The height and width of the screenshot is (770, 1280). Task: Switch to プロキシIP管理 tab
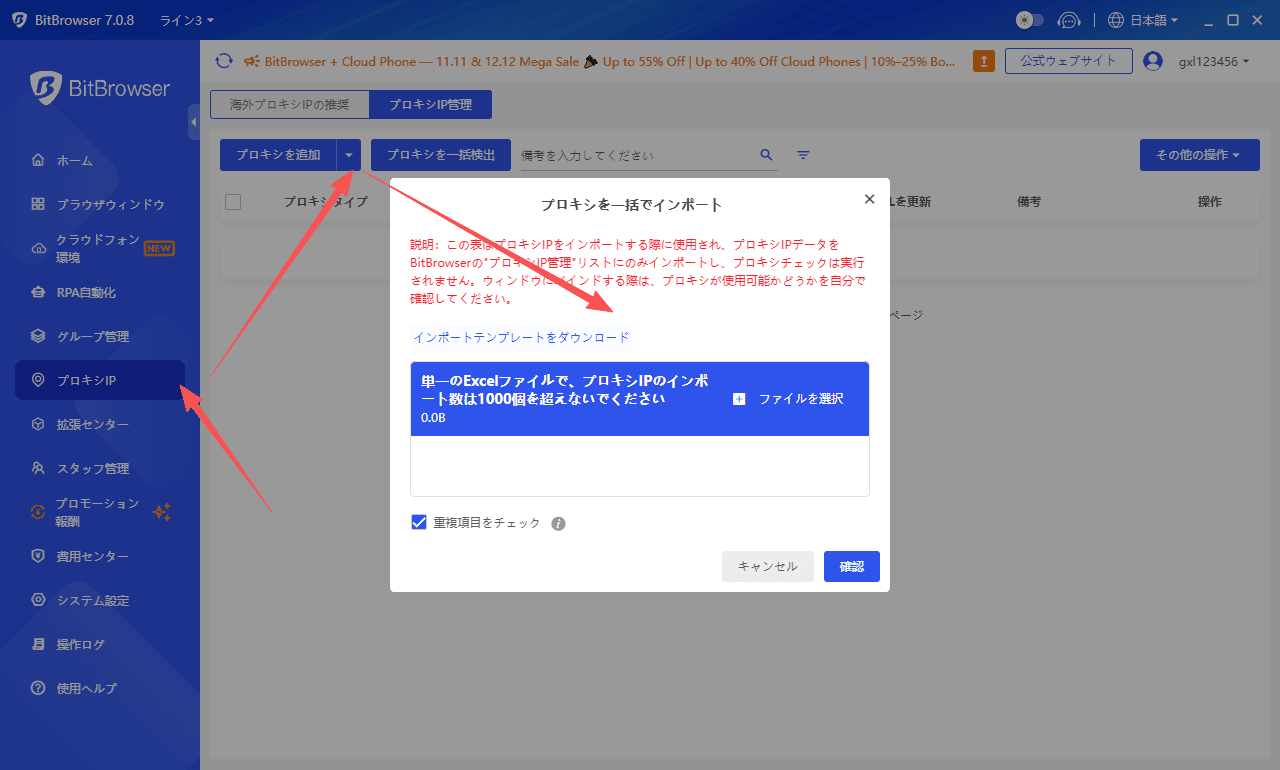[x=430, y=104]
